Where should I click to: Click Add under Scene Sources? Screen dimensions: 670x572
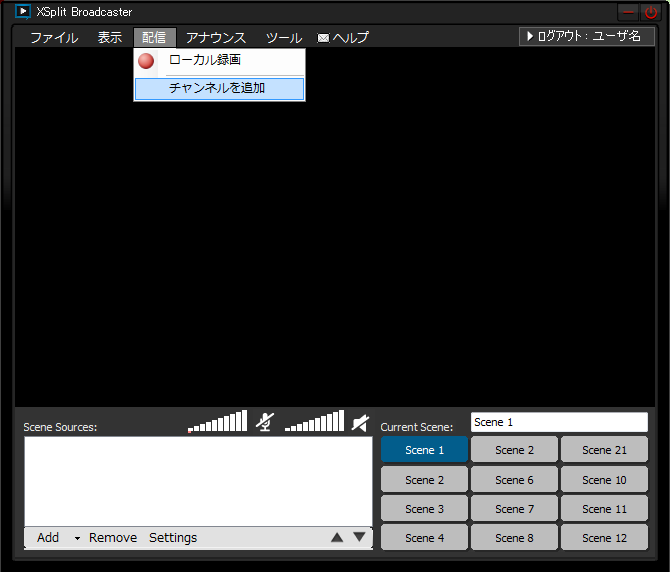point(48,537)
